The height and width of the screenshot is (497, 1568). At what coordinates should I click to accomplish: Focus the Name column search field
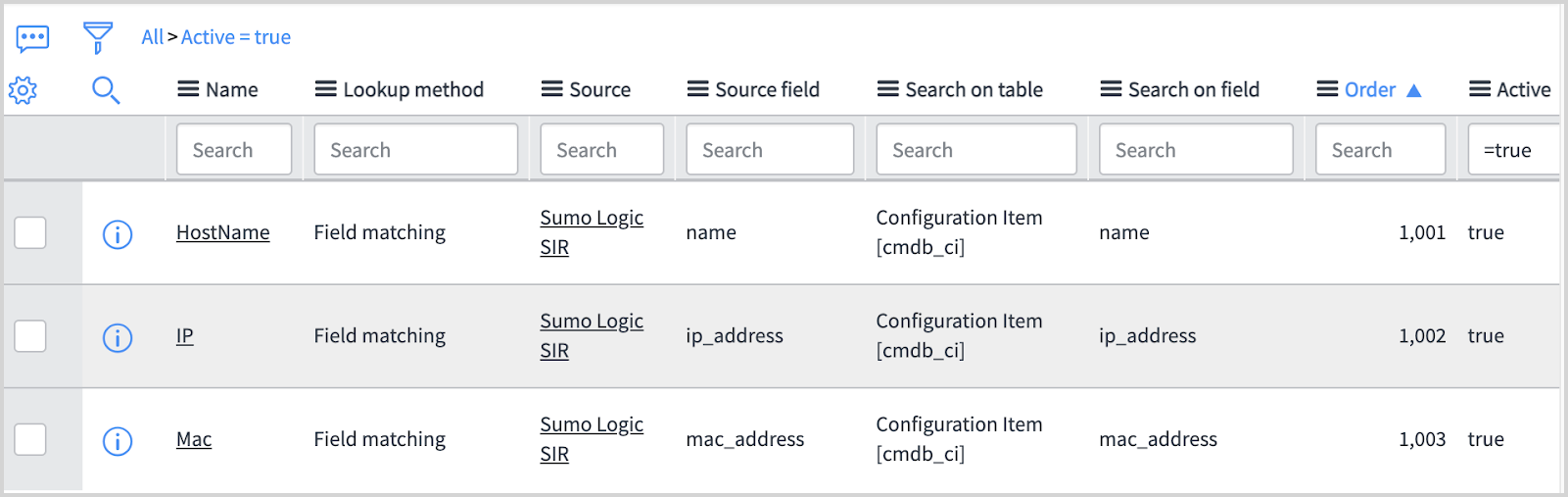pyautogui.click(x=234, y=150)
